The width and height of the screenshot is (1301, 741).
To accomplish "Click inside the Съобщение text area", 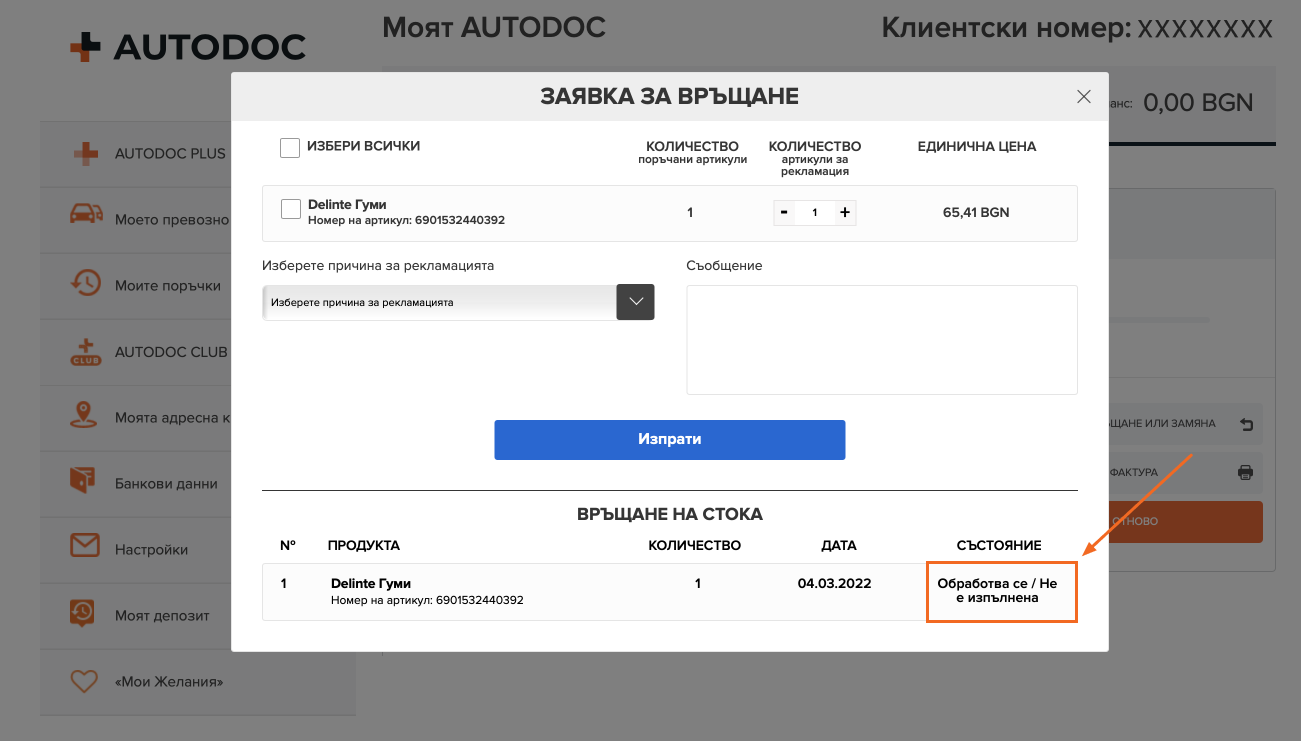I will (881, 340).
